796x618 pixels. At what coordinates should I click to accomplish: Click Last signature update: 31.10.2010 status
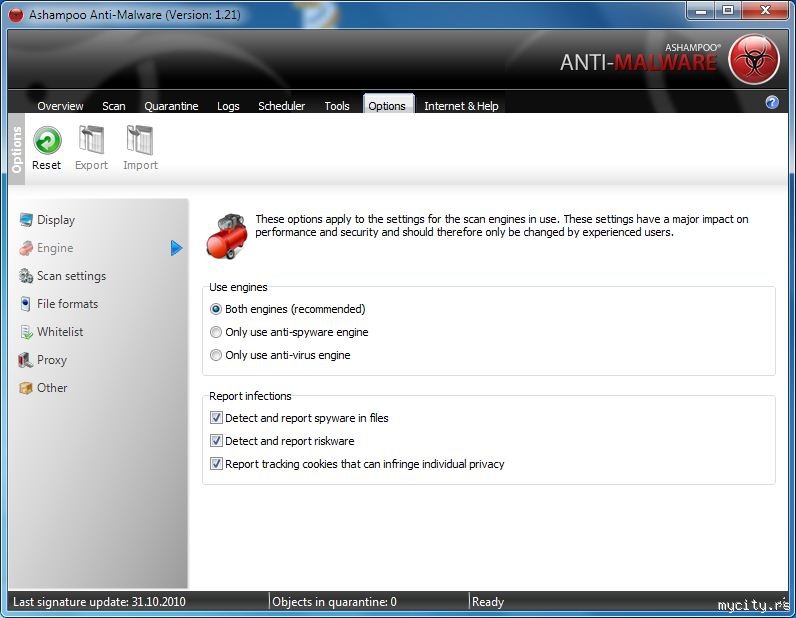point(100,602)
